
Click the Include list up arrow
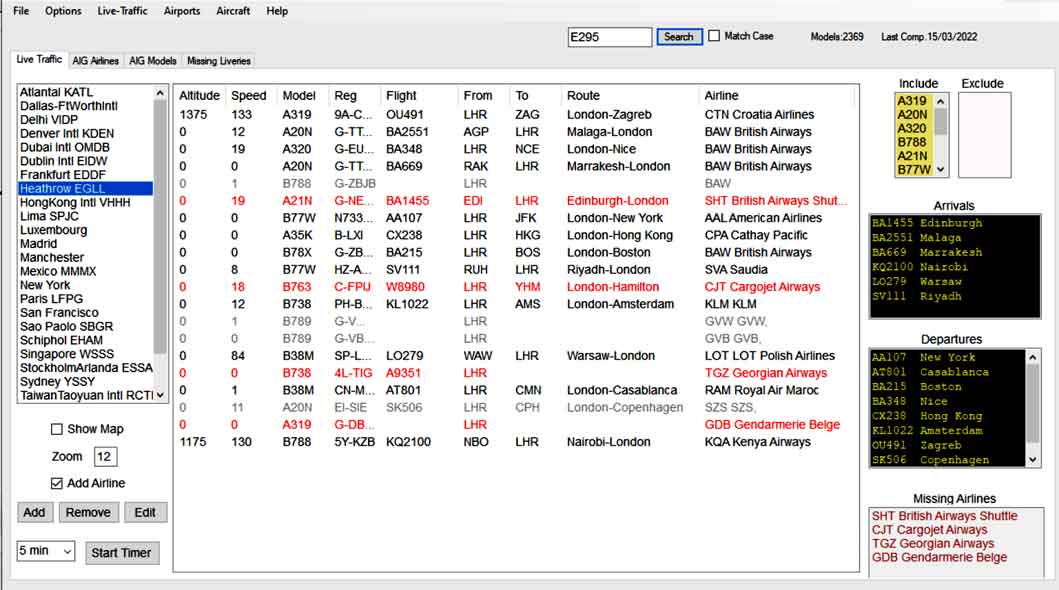coord(941,101)
